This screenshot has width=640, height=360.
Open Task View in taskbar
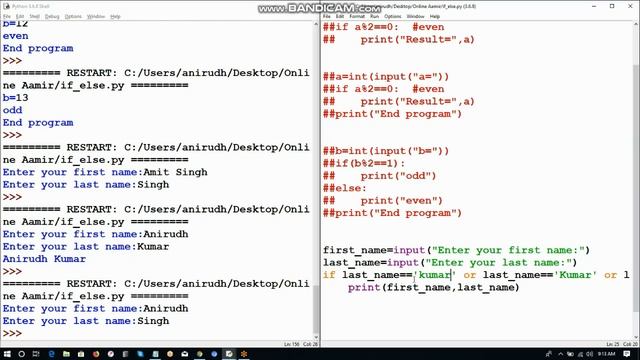tap(36, 354)
